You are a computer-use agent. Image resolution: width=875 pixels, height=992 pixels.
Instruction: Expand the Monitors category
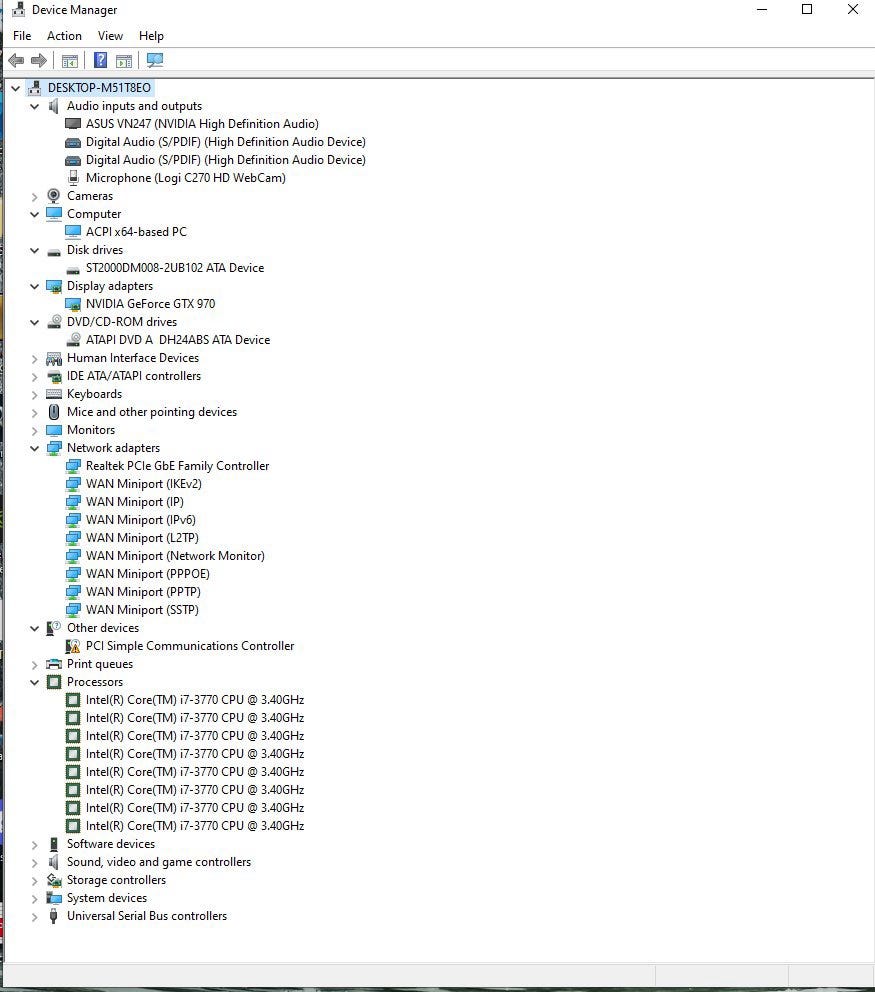click(x=35, y=431)
